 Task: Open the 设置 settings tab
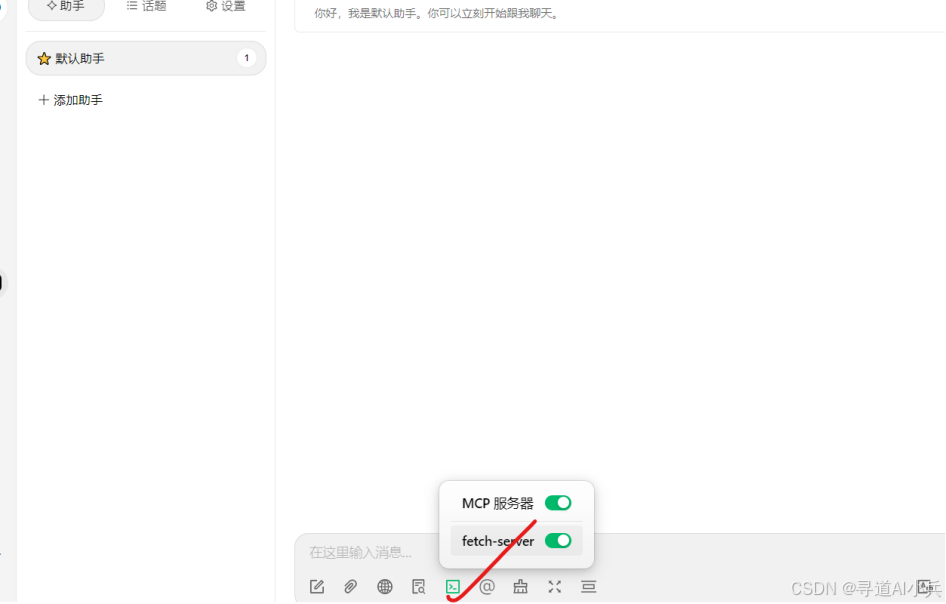(224, 7)
